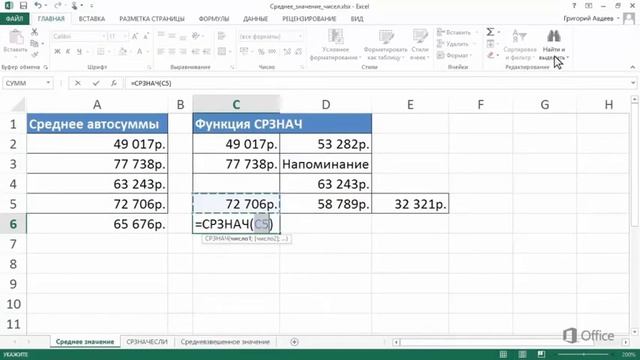
Task: Click the Merge and Center icon
Action: [222, 51]
